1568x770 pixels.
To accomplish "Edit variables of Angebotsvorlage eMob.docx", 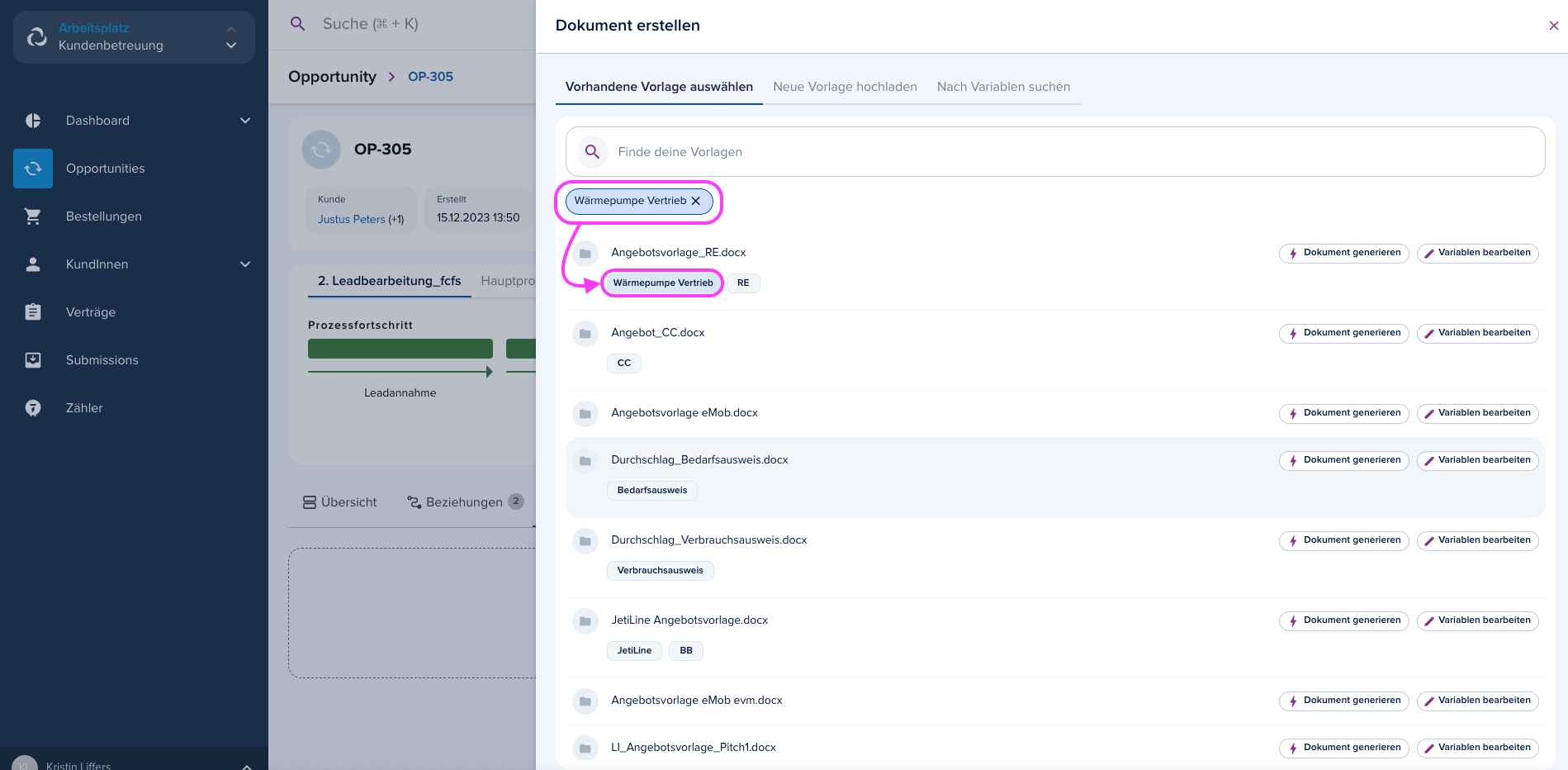I will (x=1478, y=413).
